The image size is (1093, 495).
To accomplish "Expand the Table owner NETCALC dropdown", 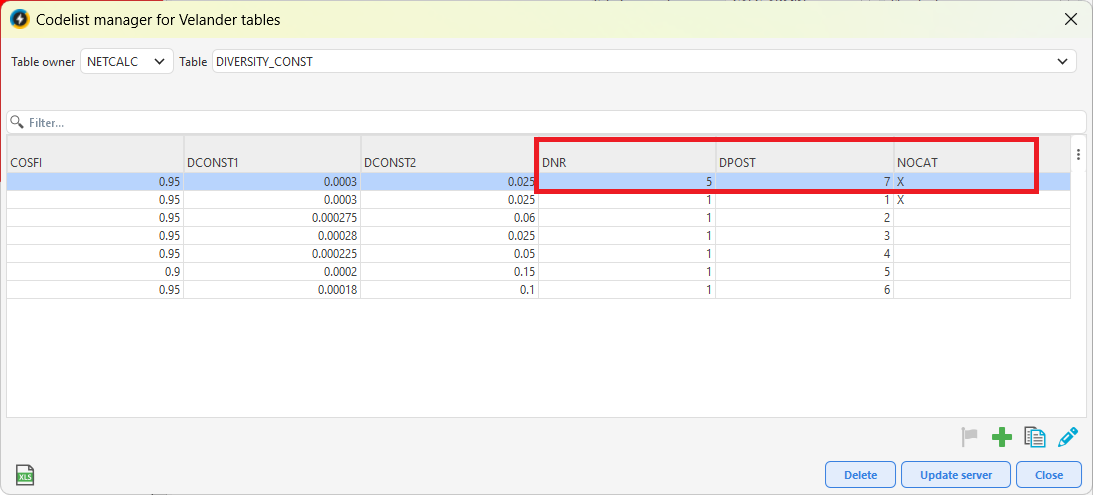I will 127,61.
